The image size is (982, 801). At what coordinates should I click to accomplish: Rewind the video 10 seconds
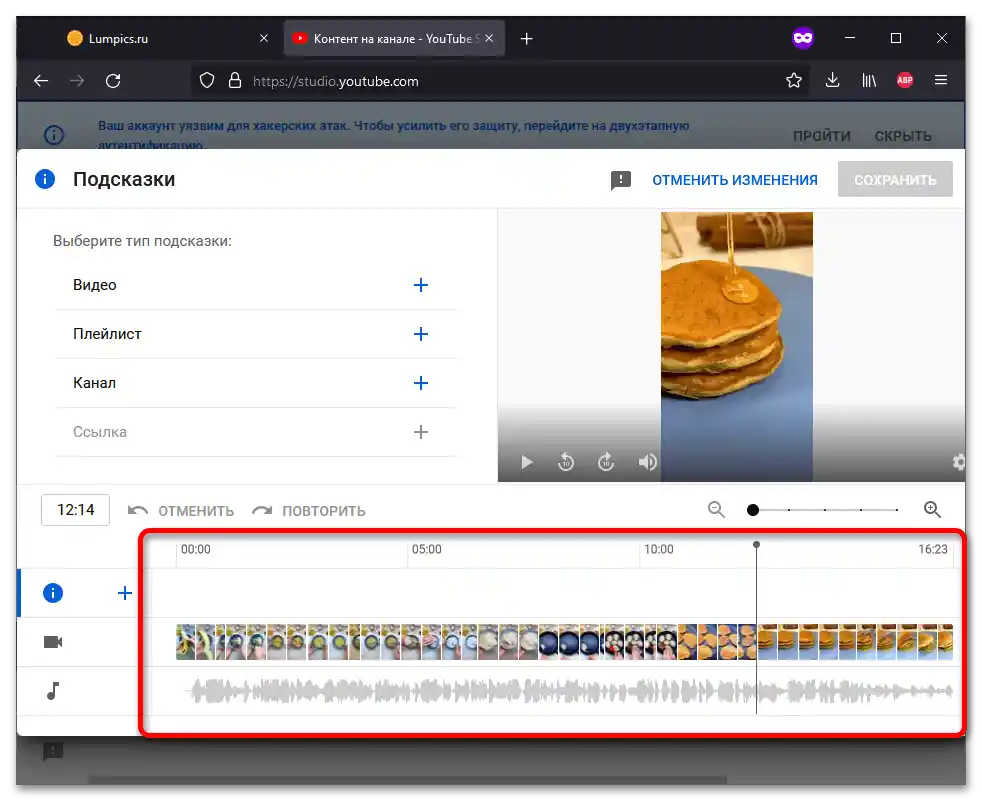(566, 462)
